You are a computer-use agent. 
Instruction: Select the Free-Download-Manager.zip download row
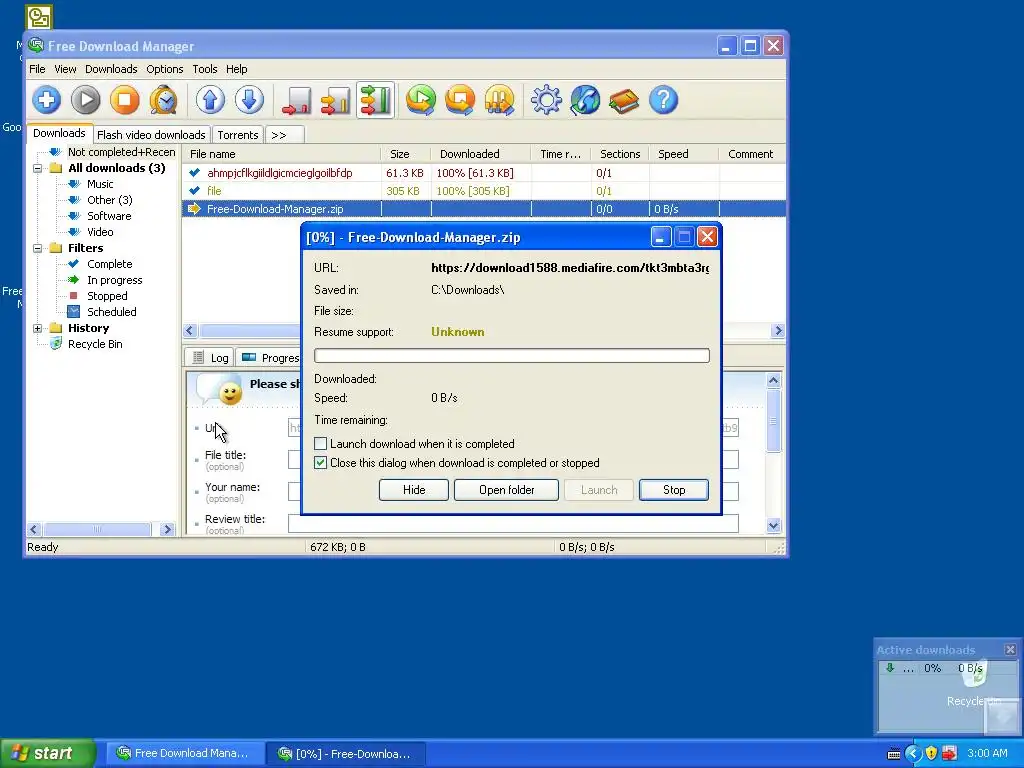[x=483, y=209]
